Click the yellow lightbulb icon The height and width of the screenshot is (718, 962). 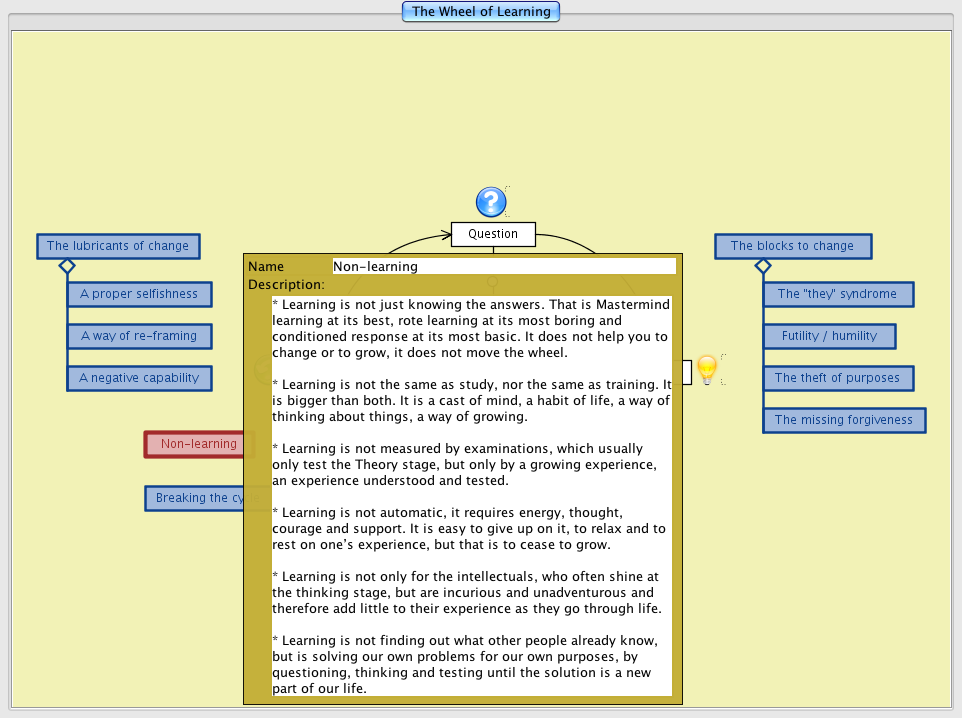coord(707,370)
